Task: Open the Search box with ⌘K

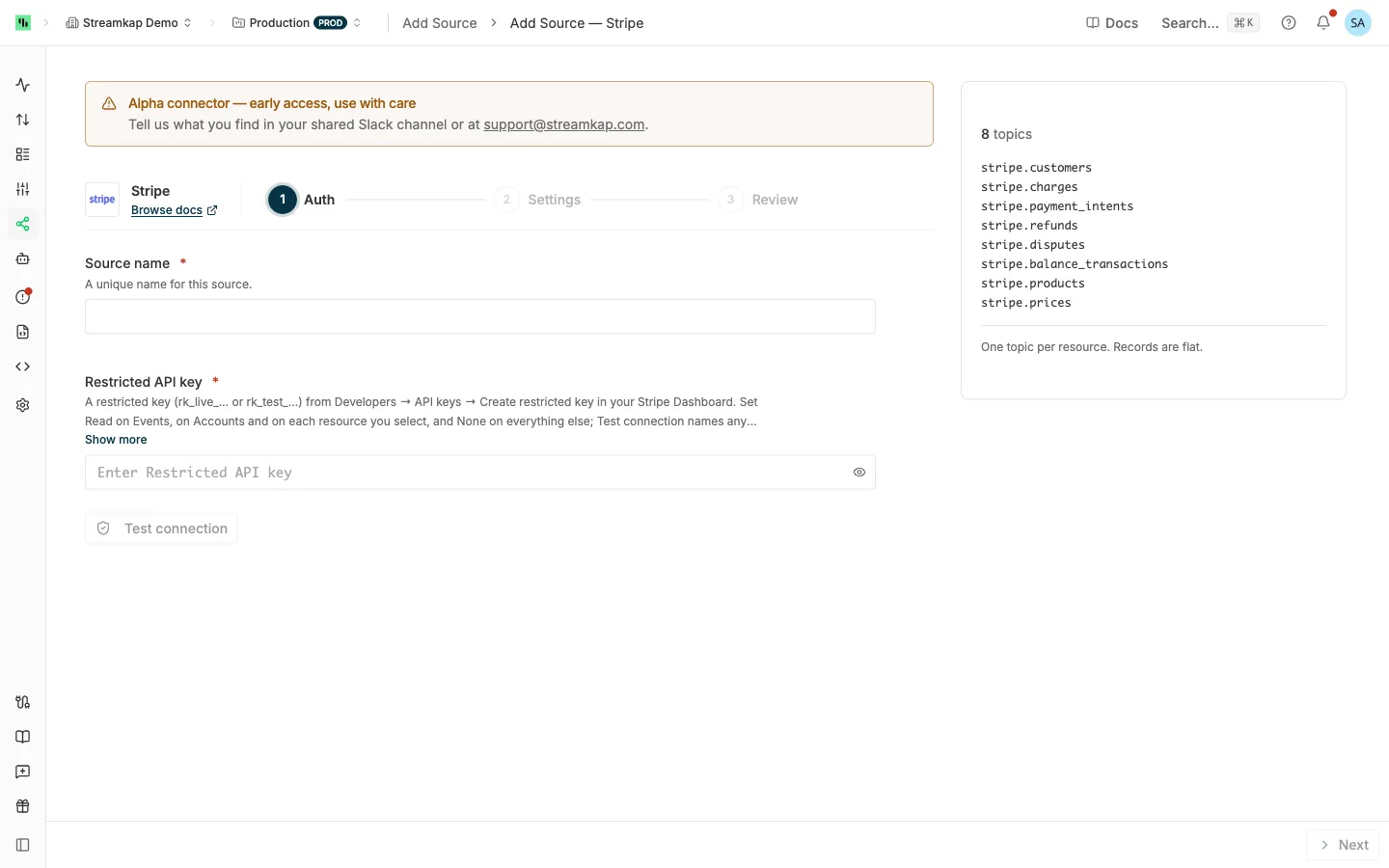Action: (x=1210, y=23)
